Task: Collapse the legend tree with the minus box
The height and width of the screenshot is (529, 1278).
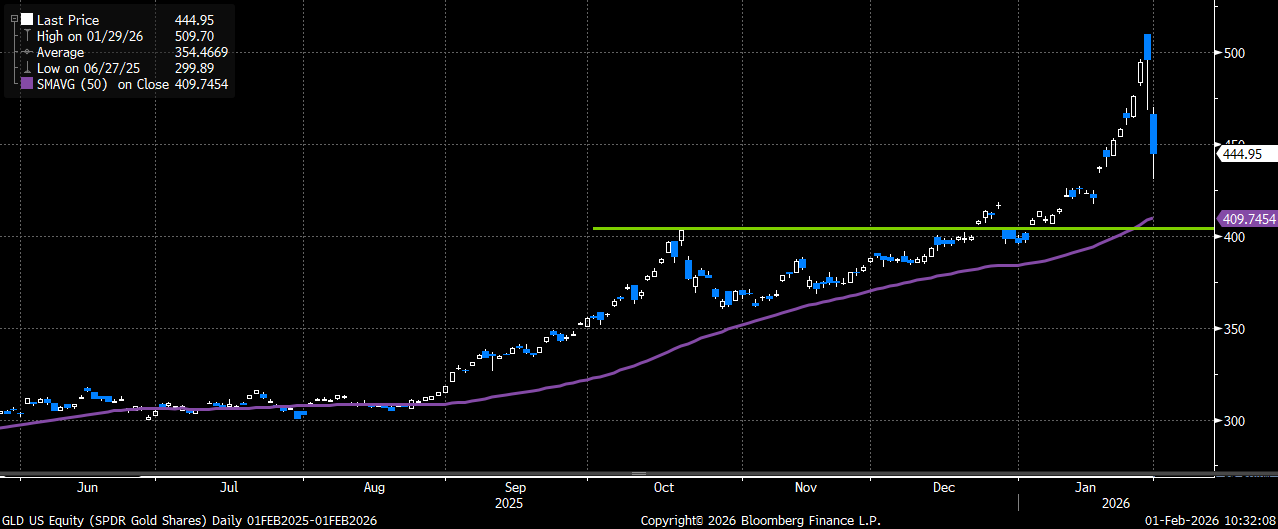Action: 12,19
